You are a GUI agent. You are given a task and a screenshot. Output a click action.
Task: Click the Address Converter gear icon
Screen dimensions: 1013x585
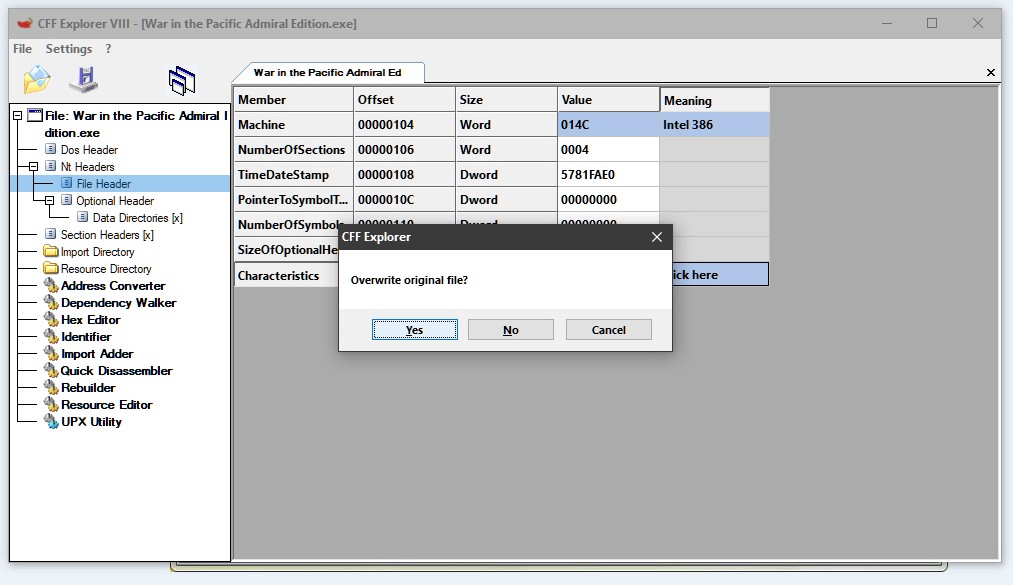tap(51, 285)
